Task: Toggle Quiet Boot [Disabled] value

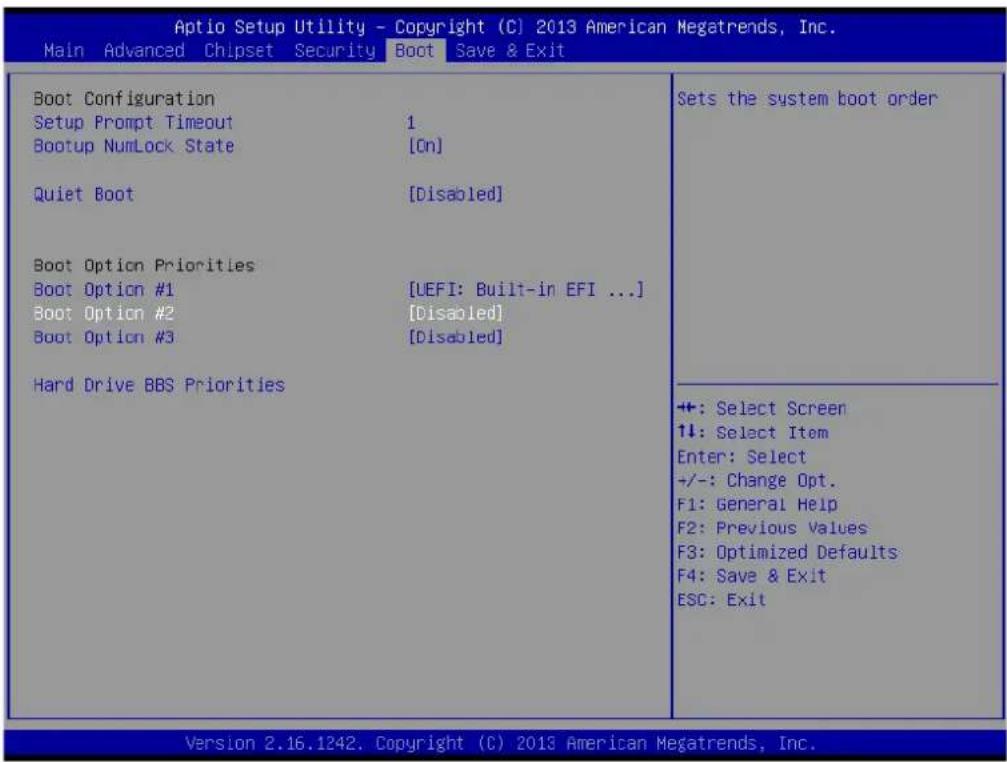Action: [455, 194]
